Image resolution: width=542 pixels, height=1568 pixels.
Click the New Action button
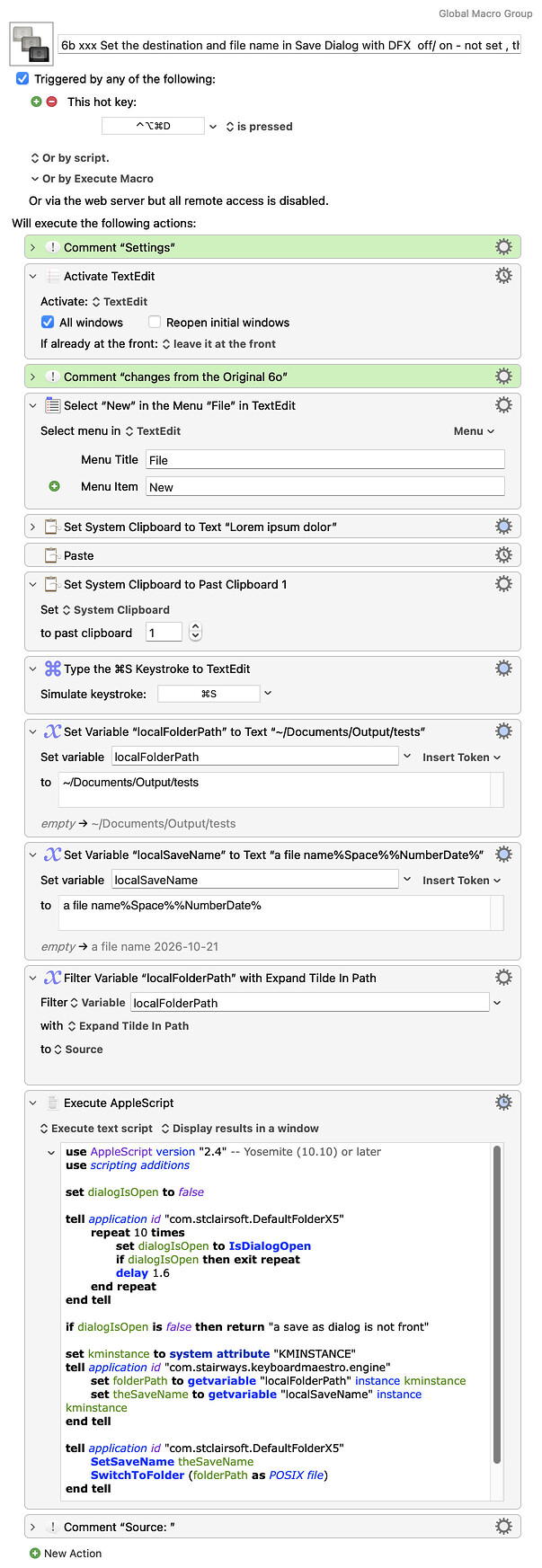click(66, 1554)
